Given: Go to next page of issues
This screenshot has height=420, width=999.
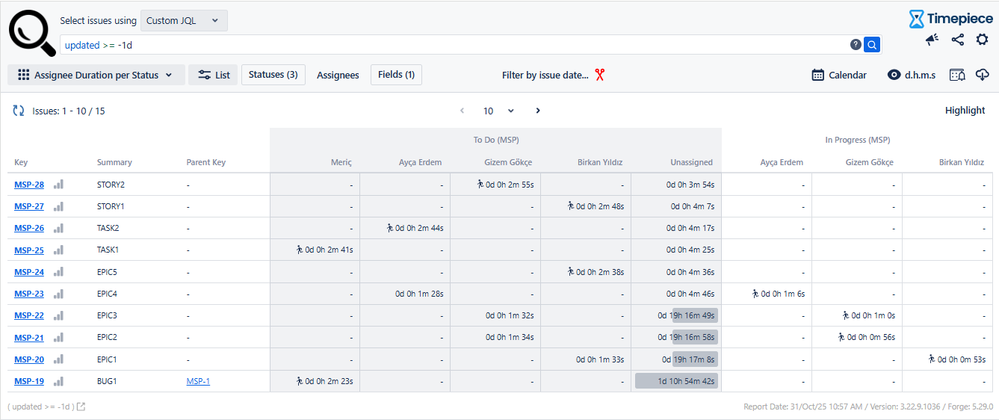Looking at the screenshot, I should tap(538, 111).
